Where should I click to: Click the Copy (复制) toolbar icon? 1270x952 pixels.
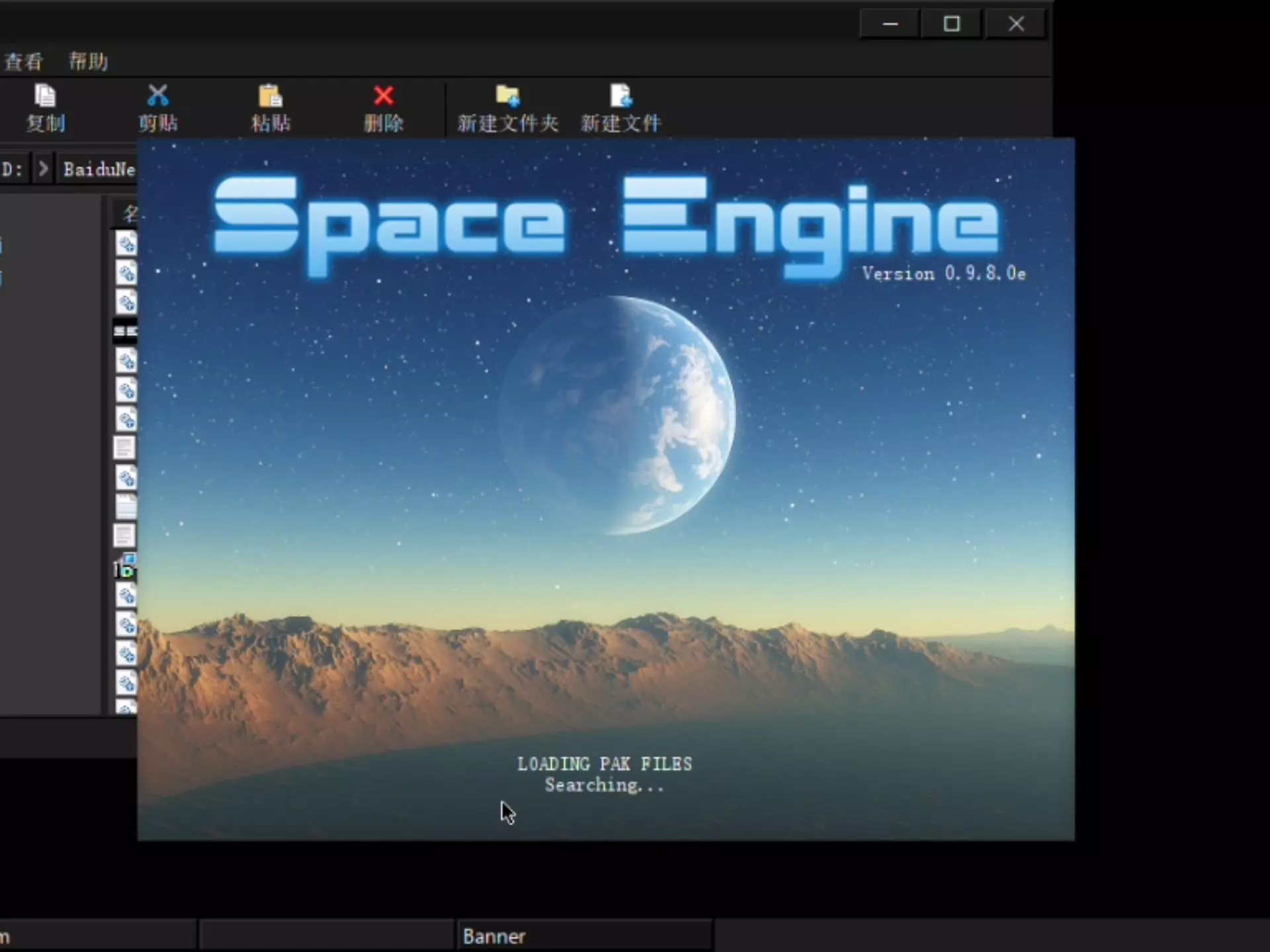[45, 97]
